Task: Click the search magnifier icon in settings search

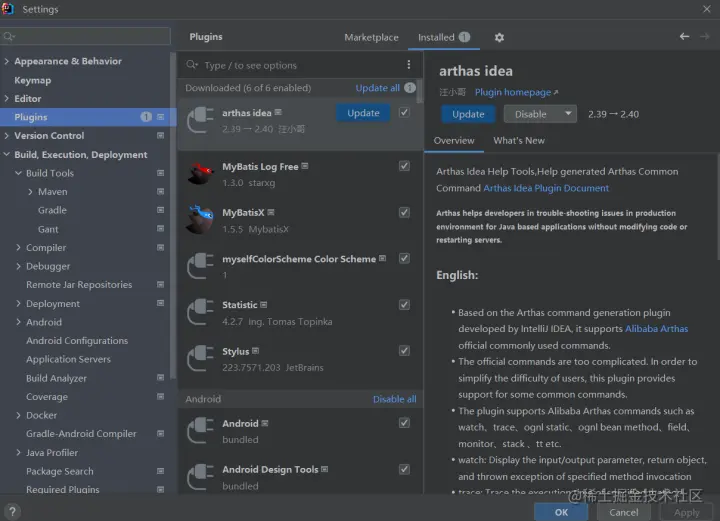Action: (x=9, y=36)
